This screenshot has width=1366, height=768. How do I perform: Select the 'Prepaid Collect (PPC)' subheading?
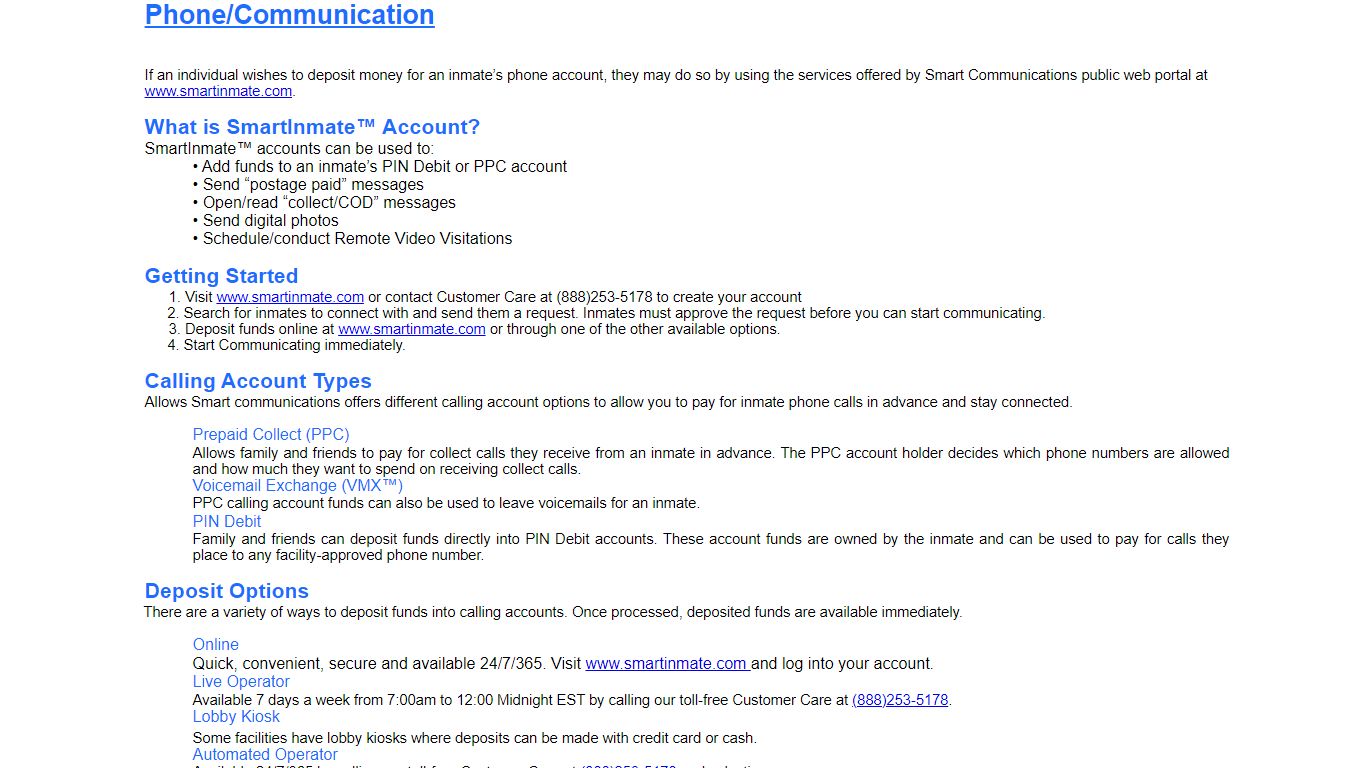click(x=271, y=434)
